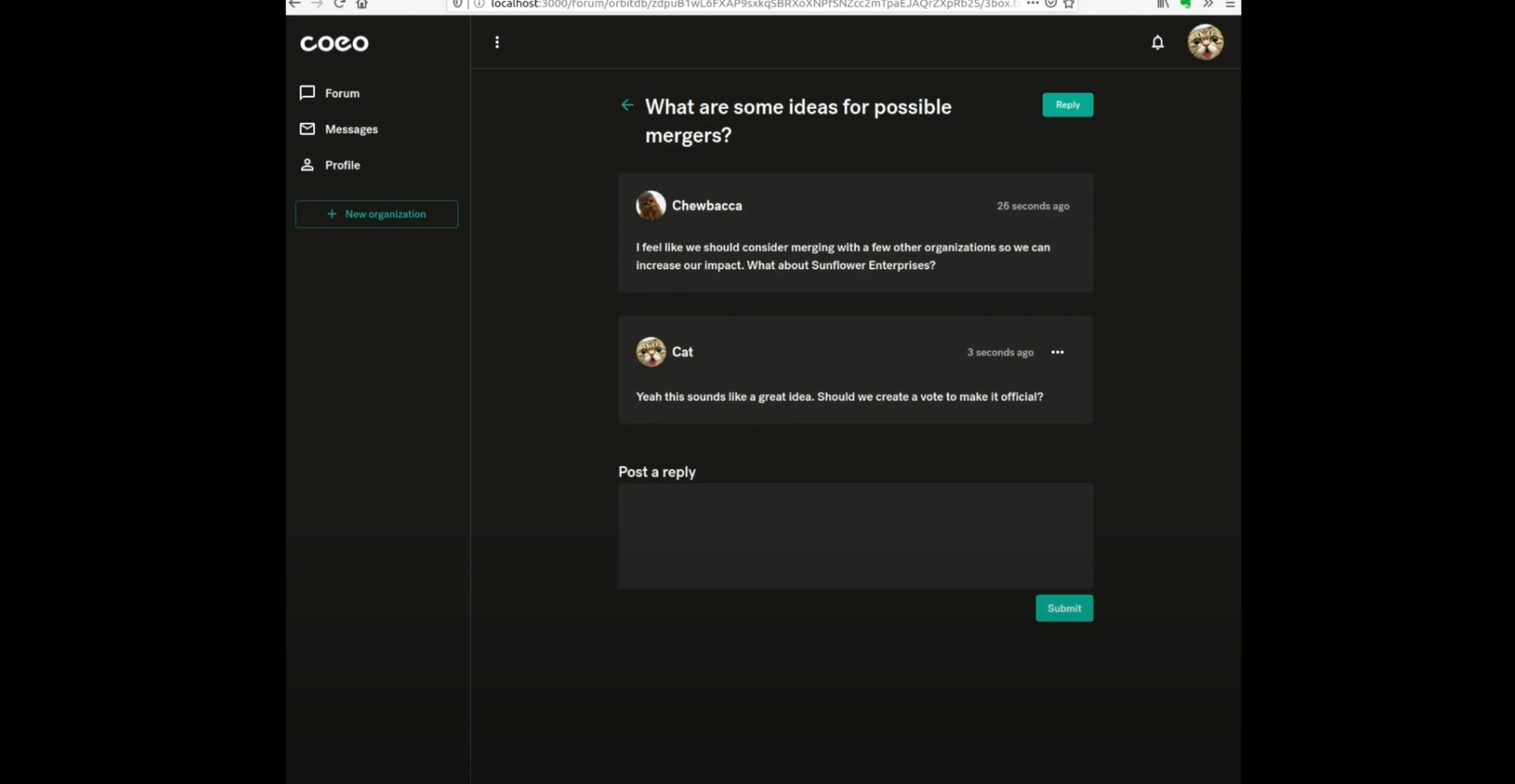Reload the page in the browser
Image resolution: width=1515 pixels, height=784 pixels.
pyautogui.click(x=339, y=4)
